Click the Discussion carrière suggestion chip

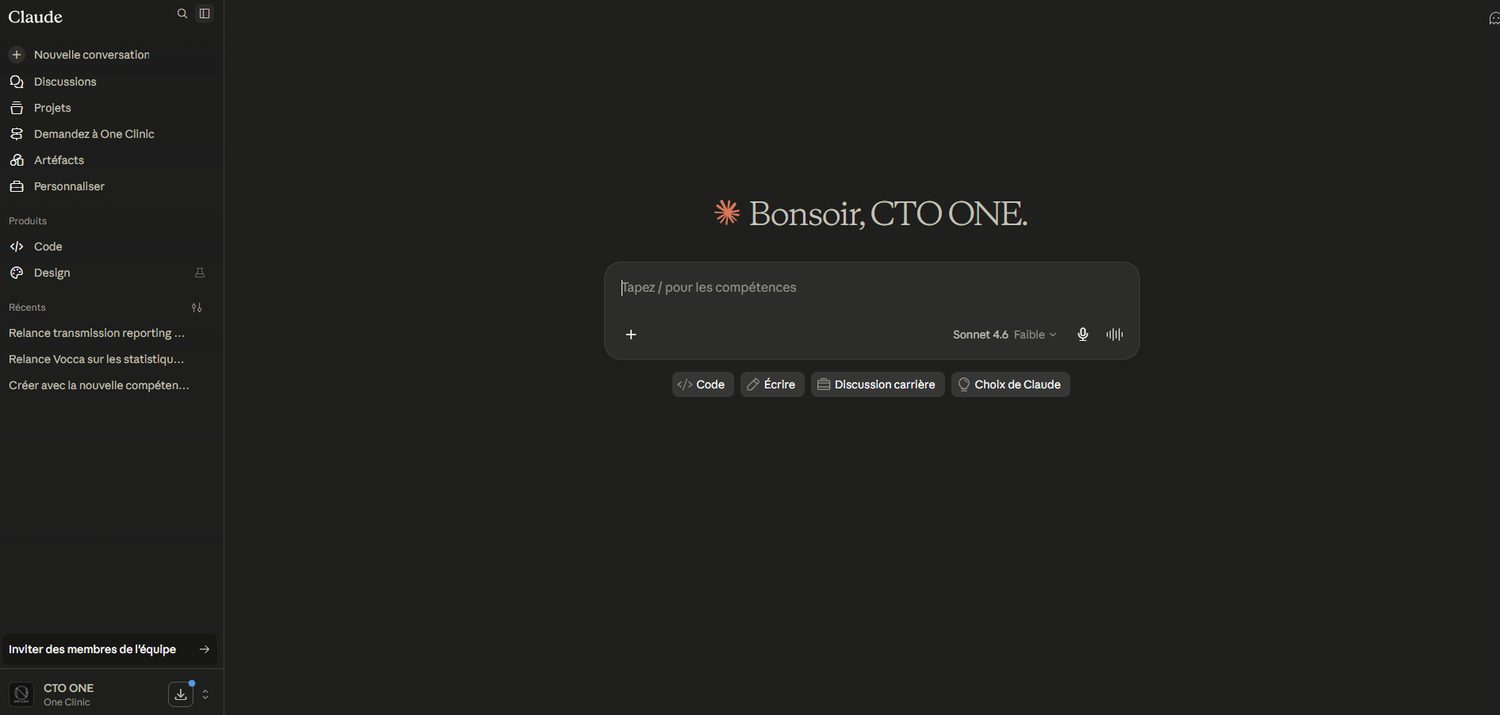point(877,384)
